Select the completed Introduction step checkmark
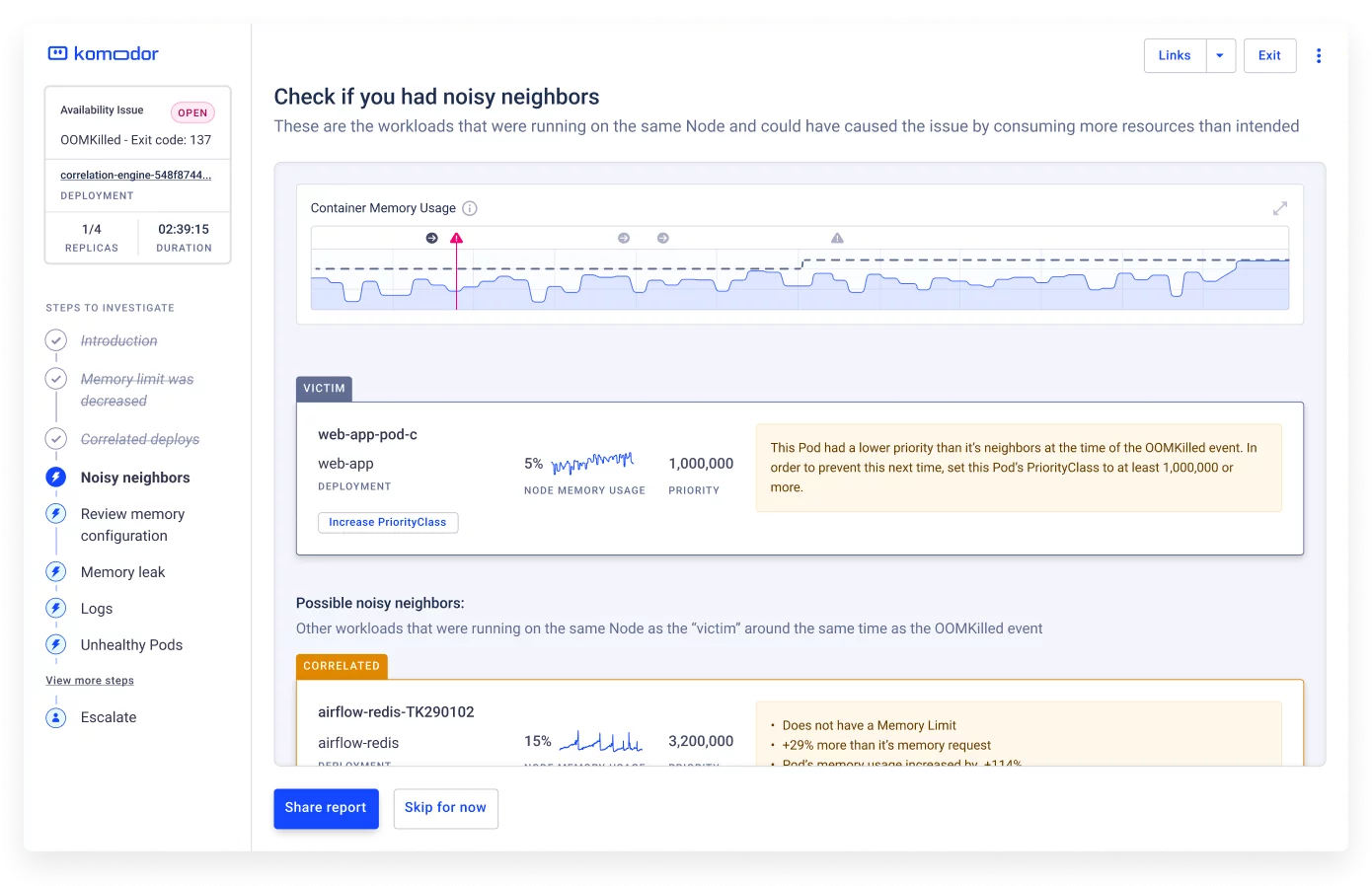Screen dimensions: 1372x886 [56, 340]
